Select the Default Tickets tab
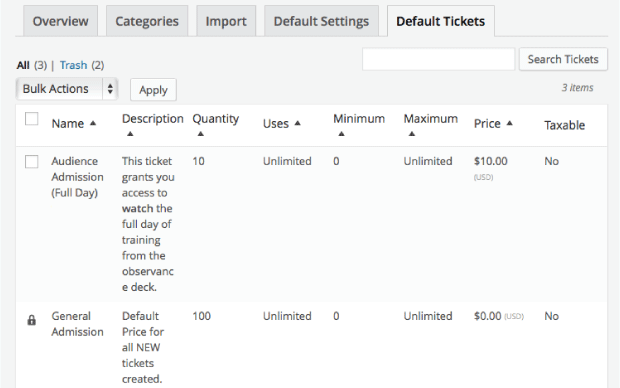 (440, 21)
